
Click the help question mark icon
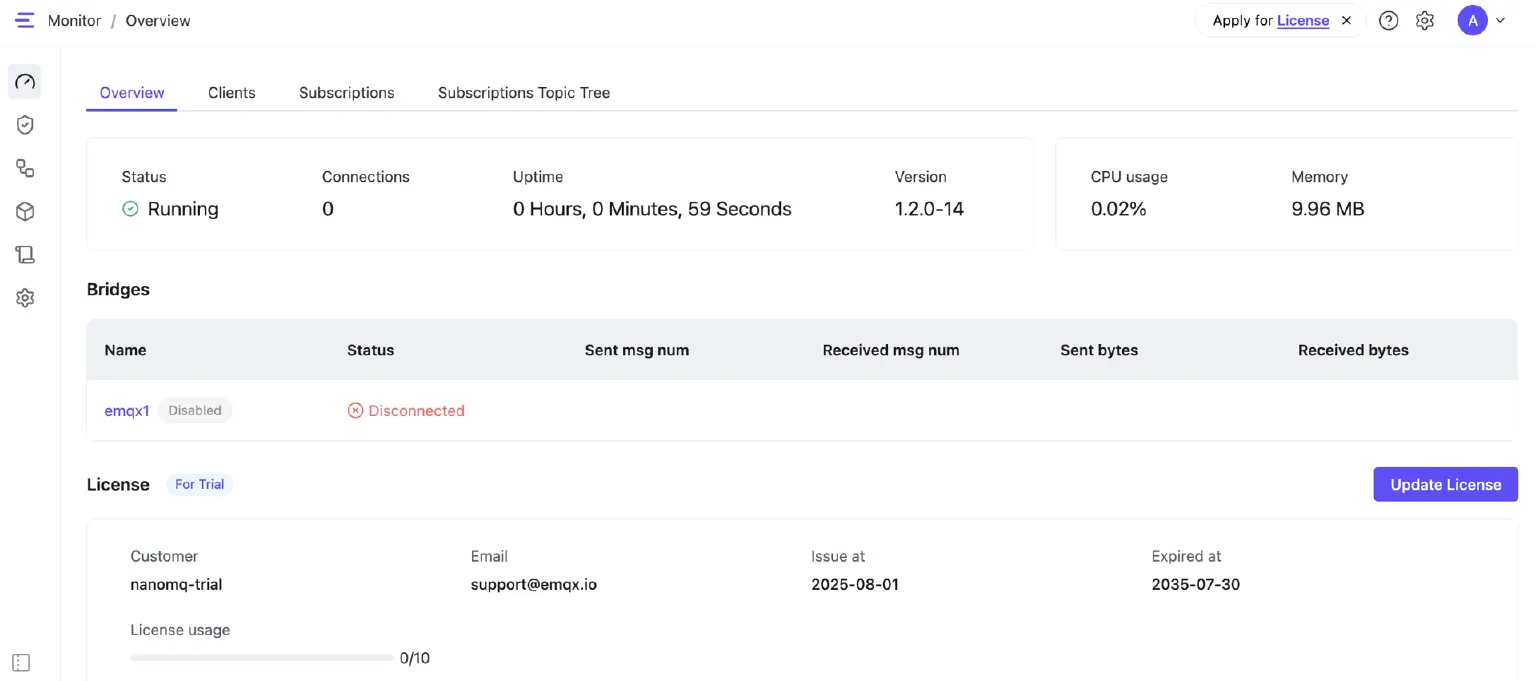coord(1388,20)
